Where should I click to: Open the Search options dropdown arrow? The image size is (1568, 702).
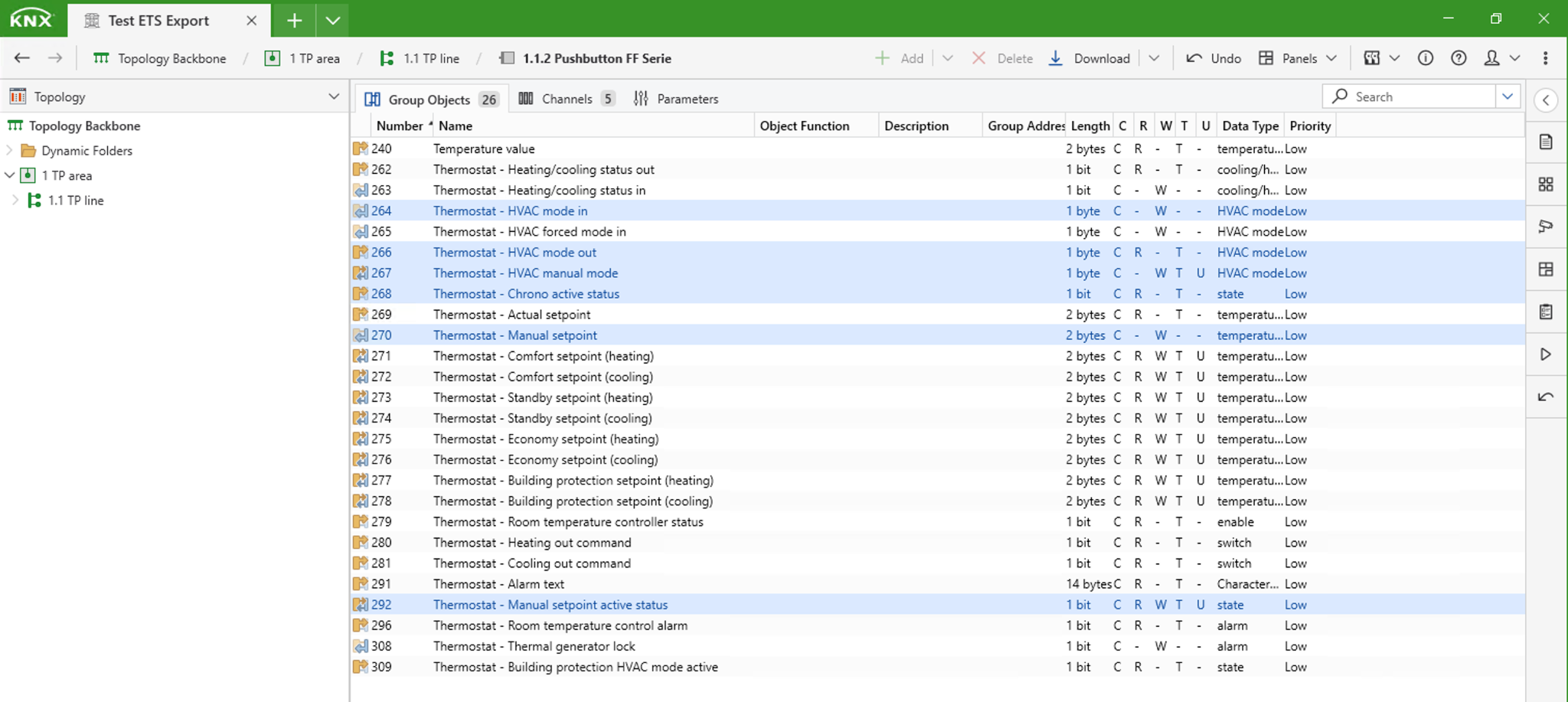pos(1508,96)
